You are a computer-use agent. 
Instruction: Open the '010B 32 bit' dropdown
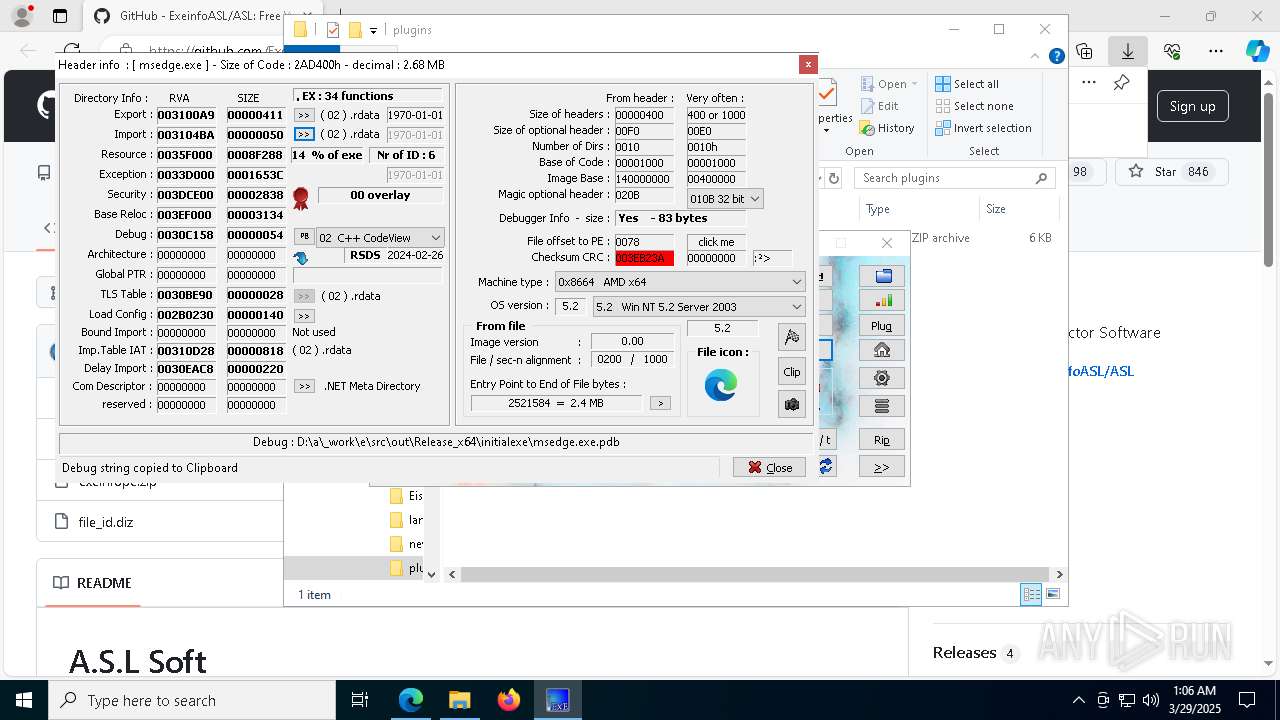[725, 199]
